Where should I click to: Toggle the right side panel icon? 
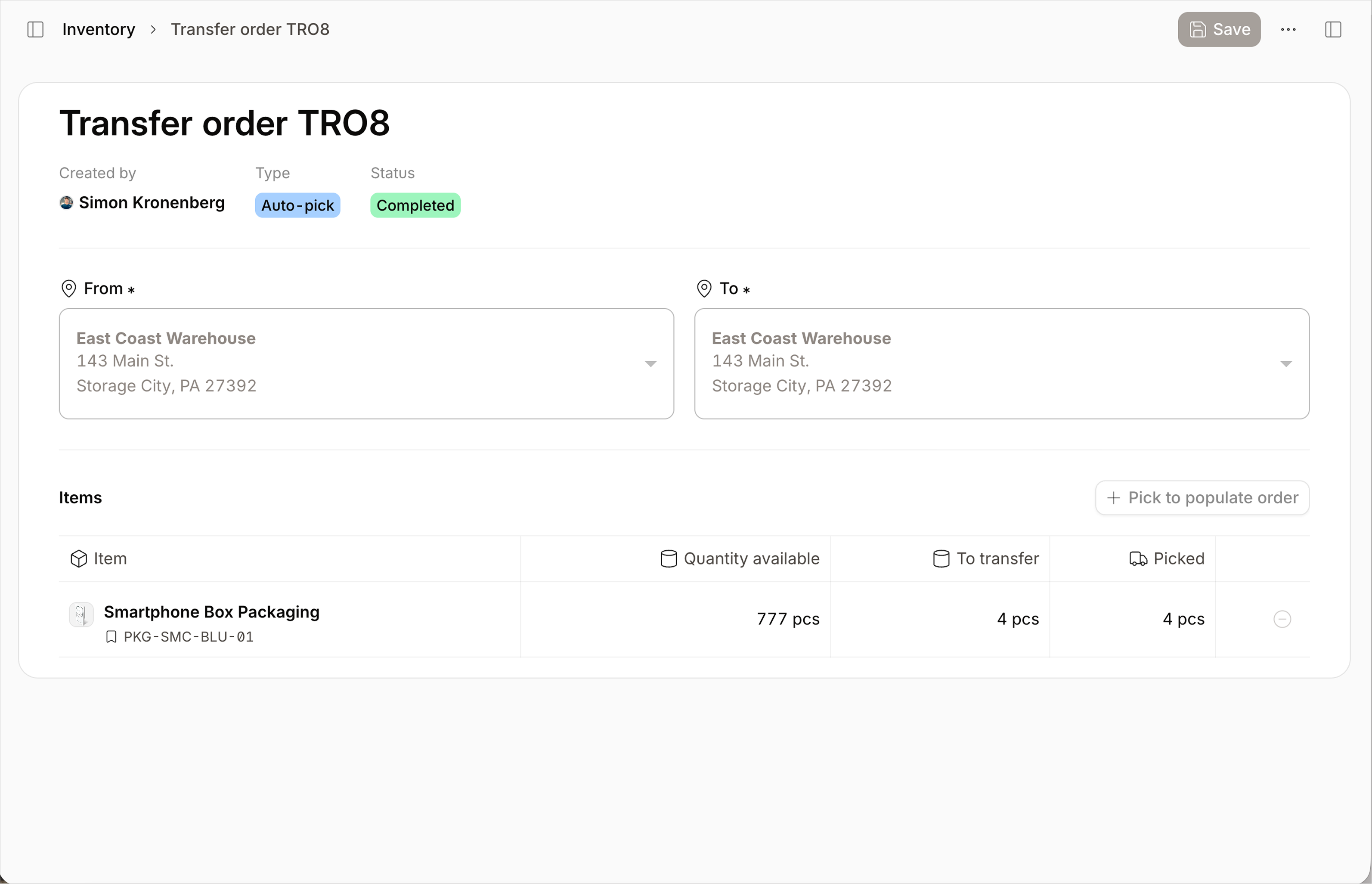pos(1333,29)
